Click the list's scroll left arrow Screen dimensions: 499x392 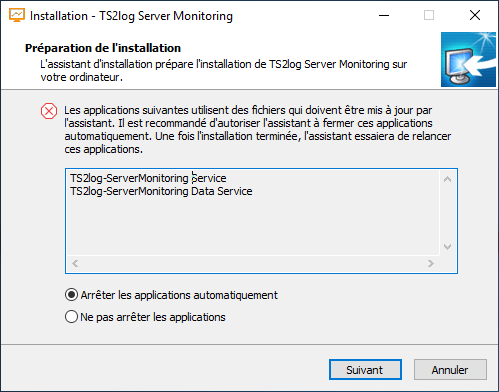pos(75,264)
